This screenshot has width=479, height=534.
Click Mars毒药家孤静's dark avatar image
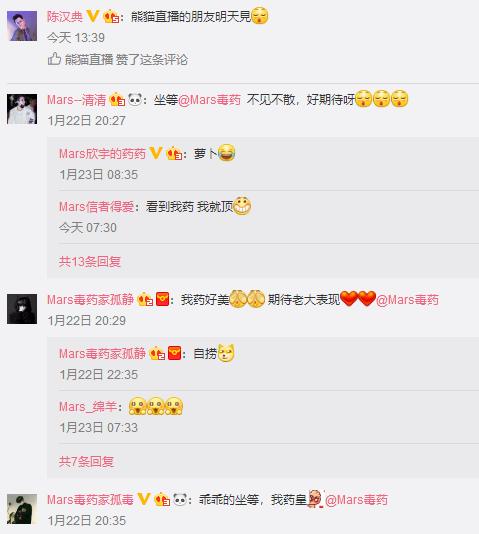pos(22,309)
